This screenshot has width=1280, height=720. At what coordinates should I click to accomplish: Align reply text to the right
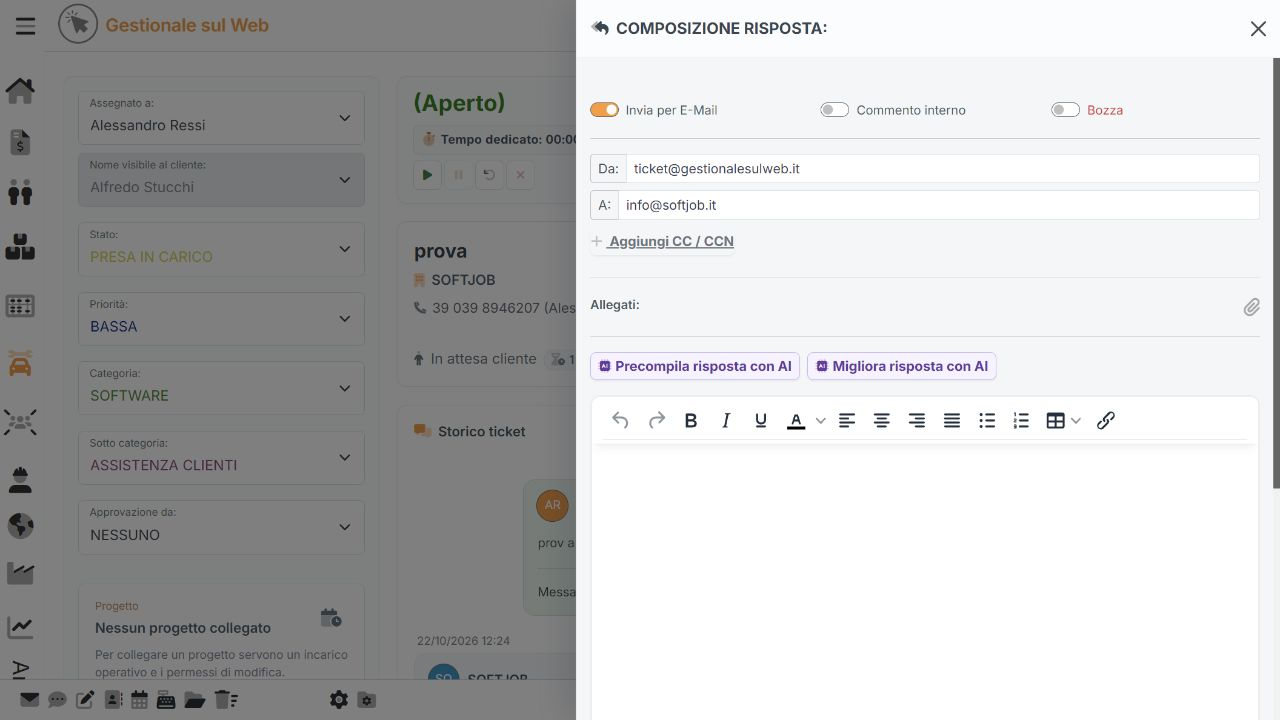[917, 421]
